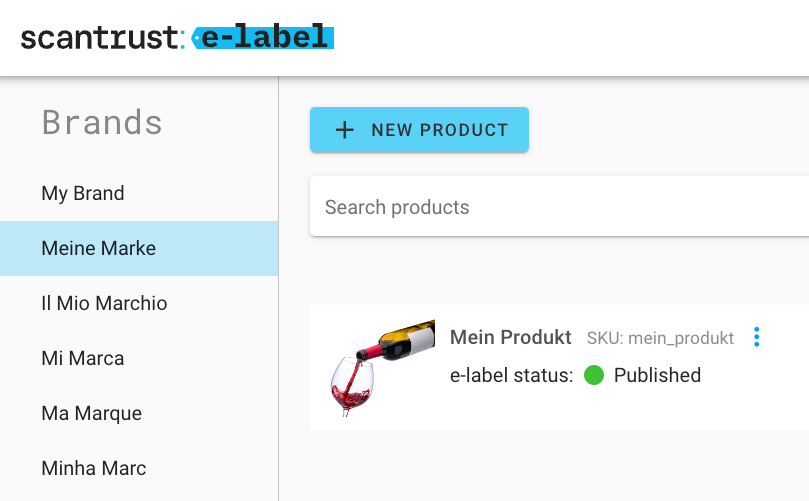Viewport: 809px width, 501px height.
Task: Click the blue e-label tag logo
Action: pyautogui.click(x=261, y=38)
